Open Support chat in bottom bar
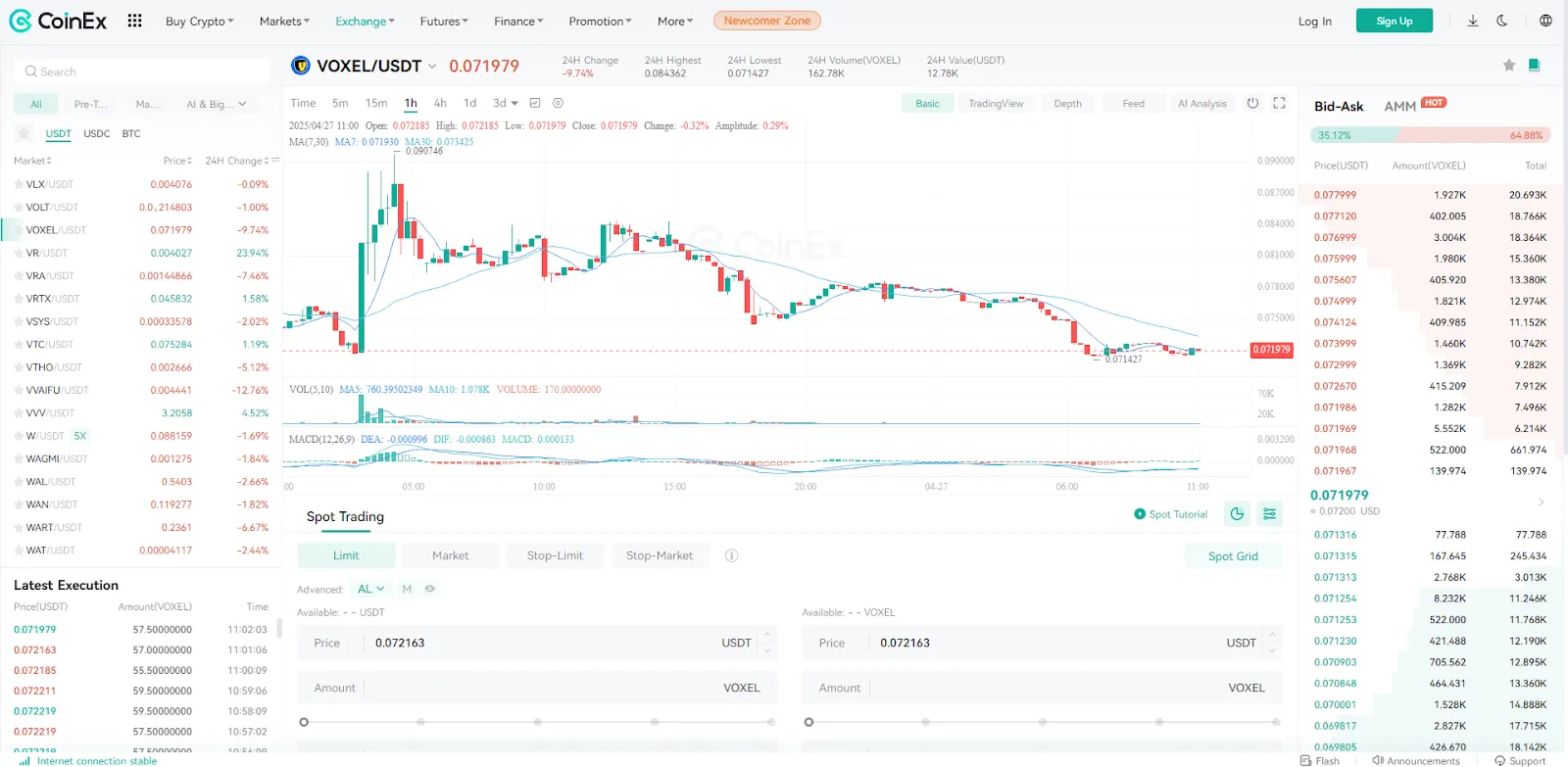This screenshot has height=767, width=1568. click(1520, 760)
